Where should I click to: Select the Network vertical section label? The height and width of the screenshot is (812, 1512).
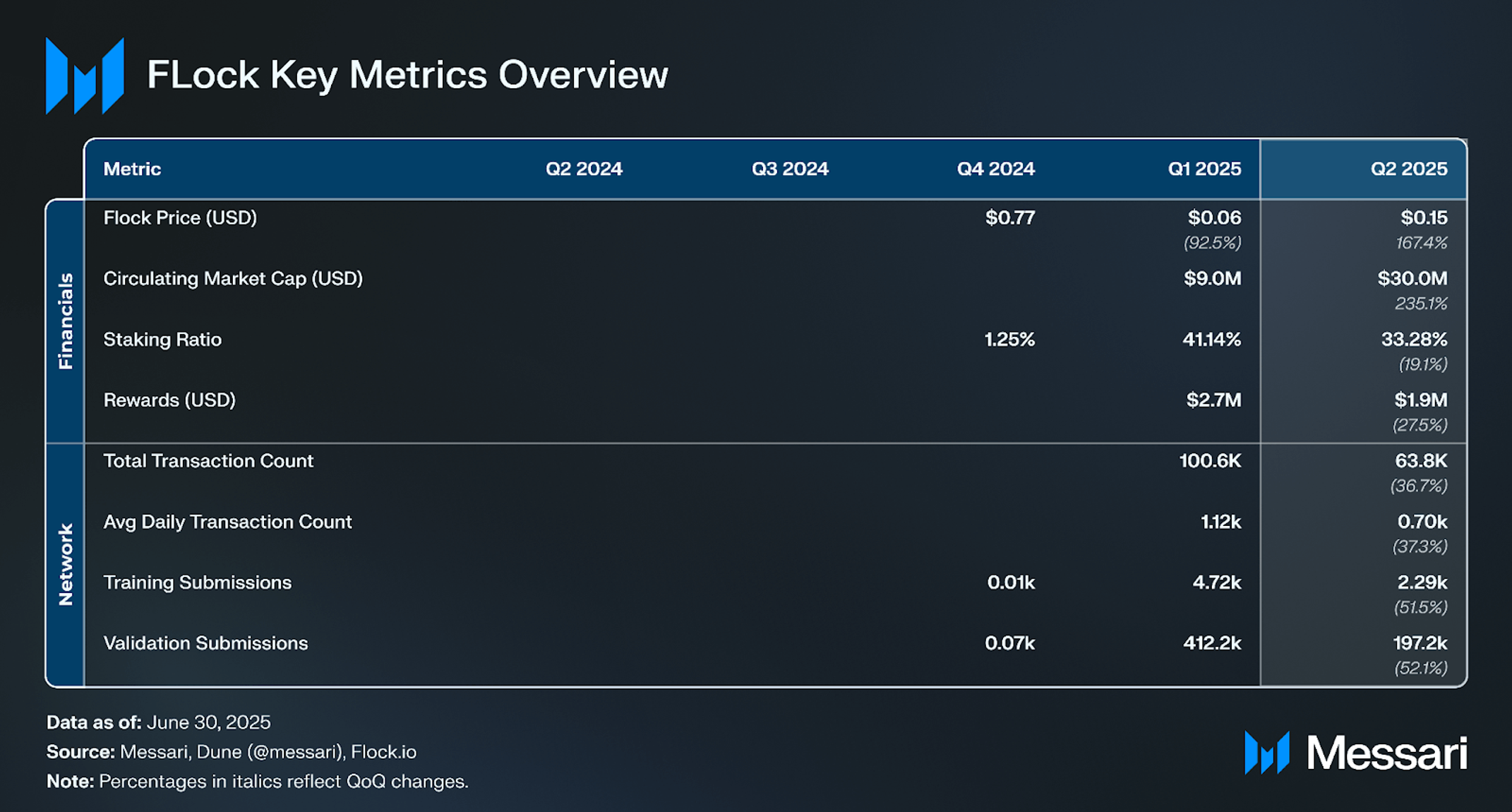(66, 564)
